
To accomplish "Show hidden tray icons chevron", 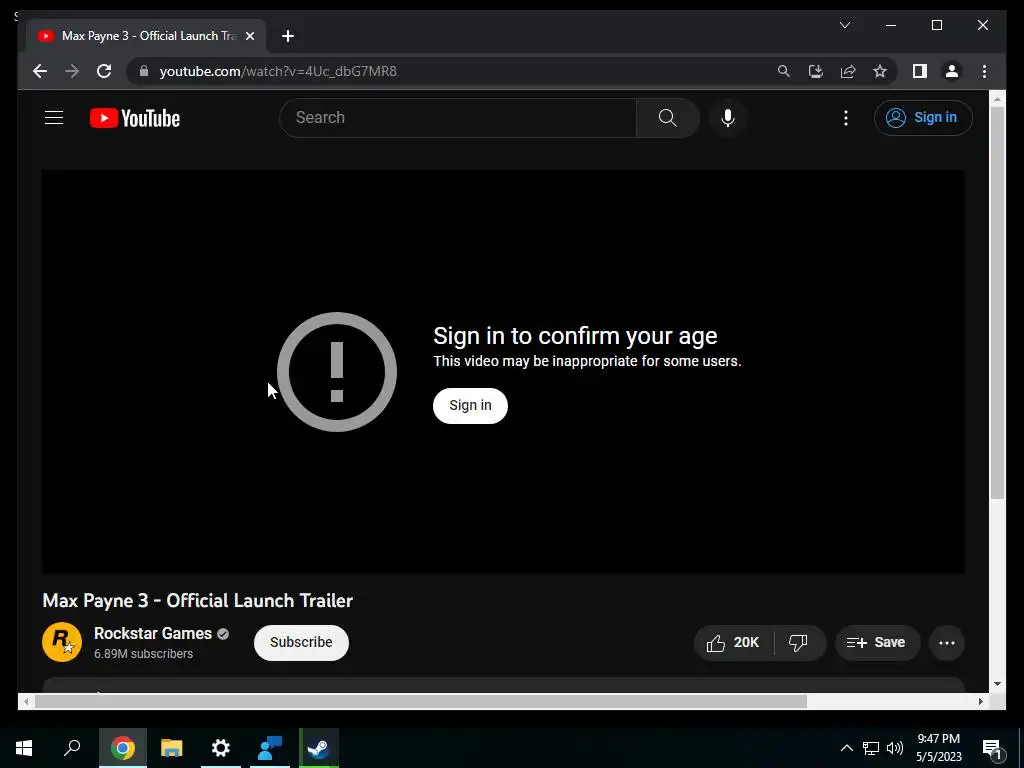I will (846, 748).
